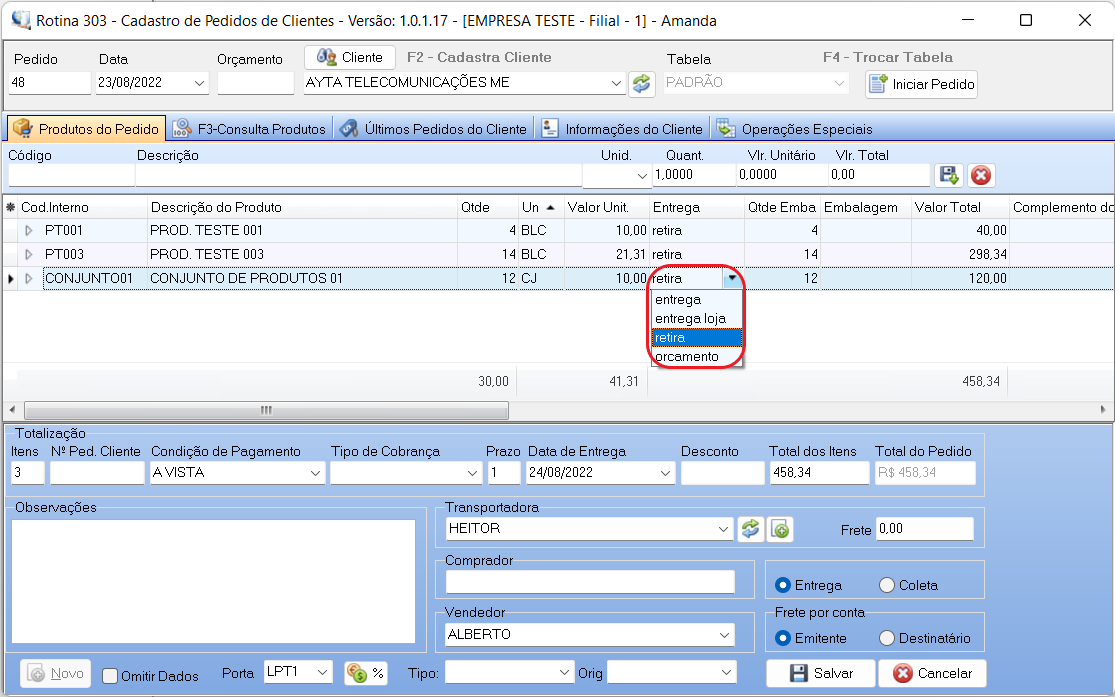Switch to Produtos do Pedido tab
Viewport: 1115px width, 697px height.
pos(86,129)
